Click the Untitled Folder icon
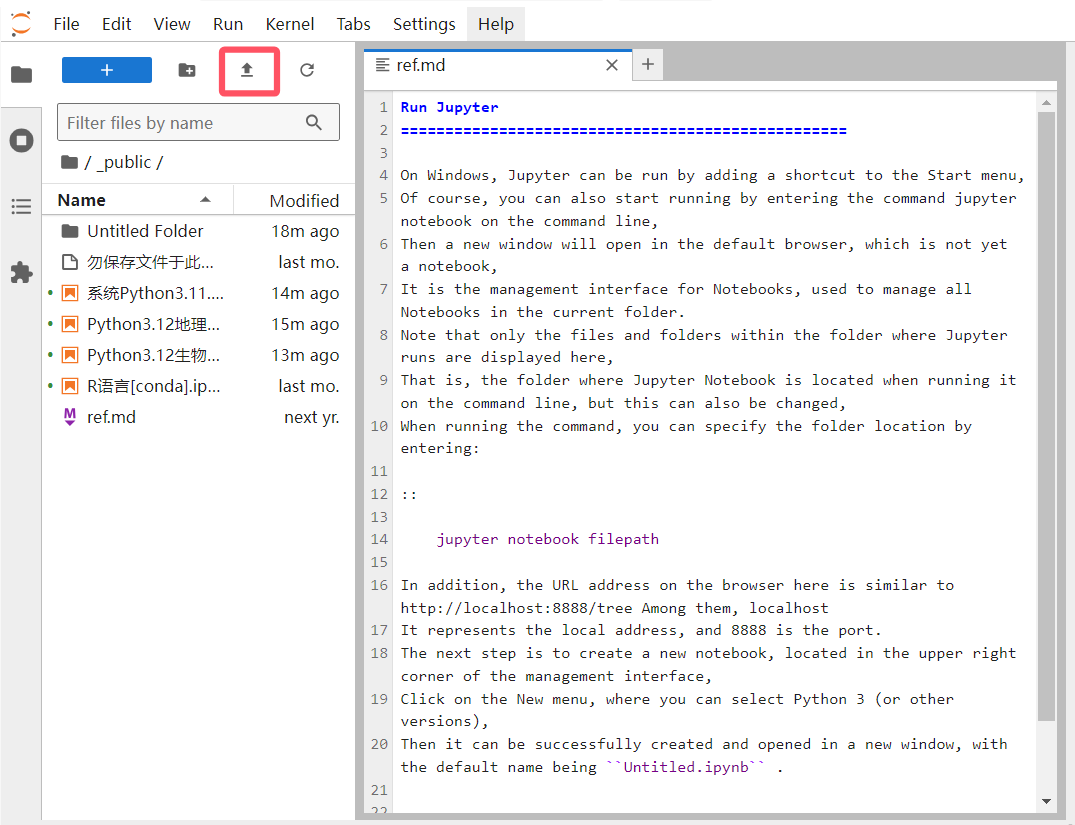This screenshot has height=825, width=1075. point(69,231)
